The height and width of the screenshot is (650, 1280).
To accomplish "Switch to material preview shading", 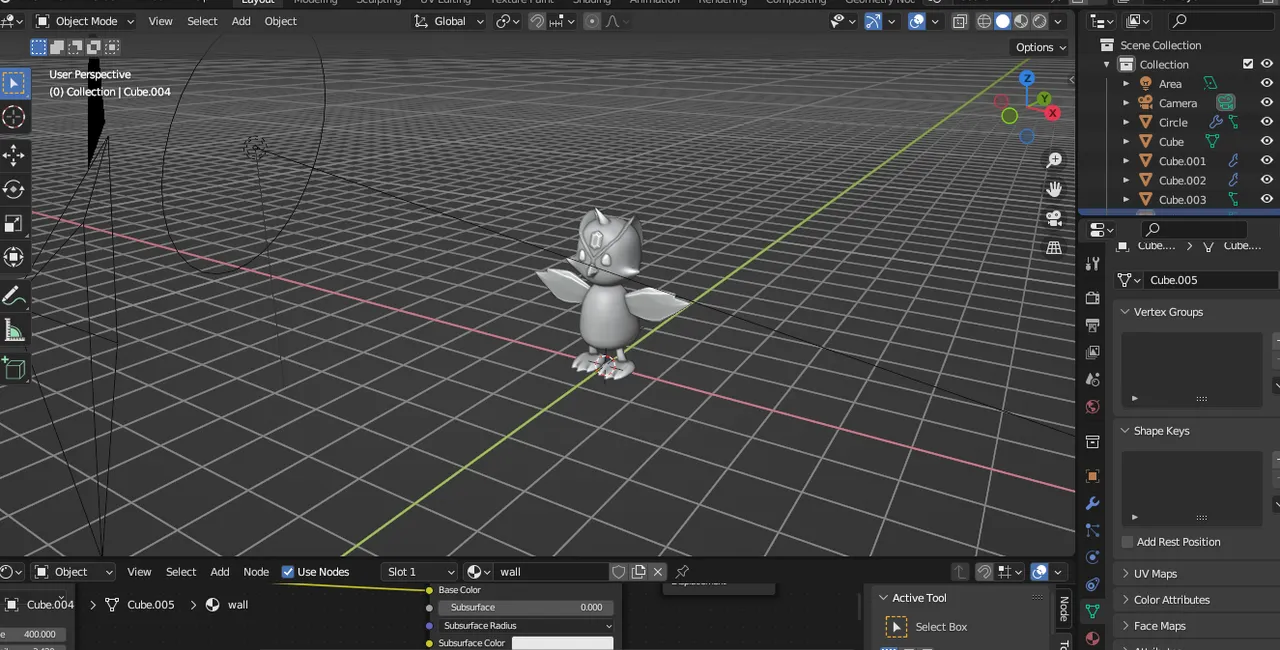I will tap(1021, 21).
